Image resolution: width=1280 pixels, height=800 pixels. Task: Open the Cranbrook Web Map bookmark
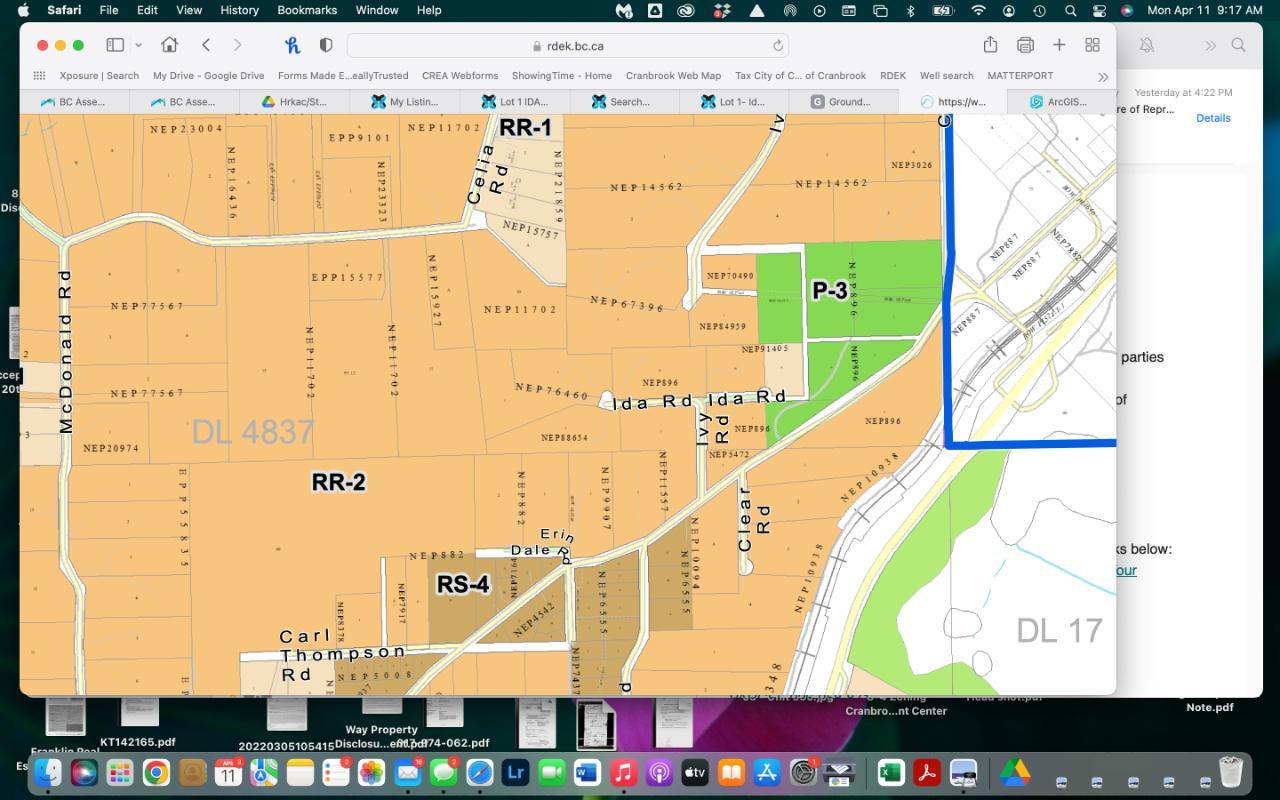(673, 75)
